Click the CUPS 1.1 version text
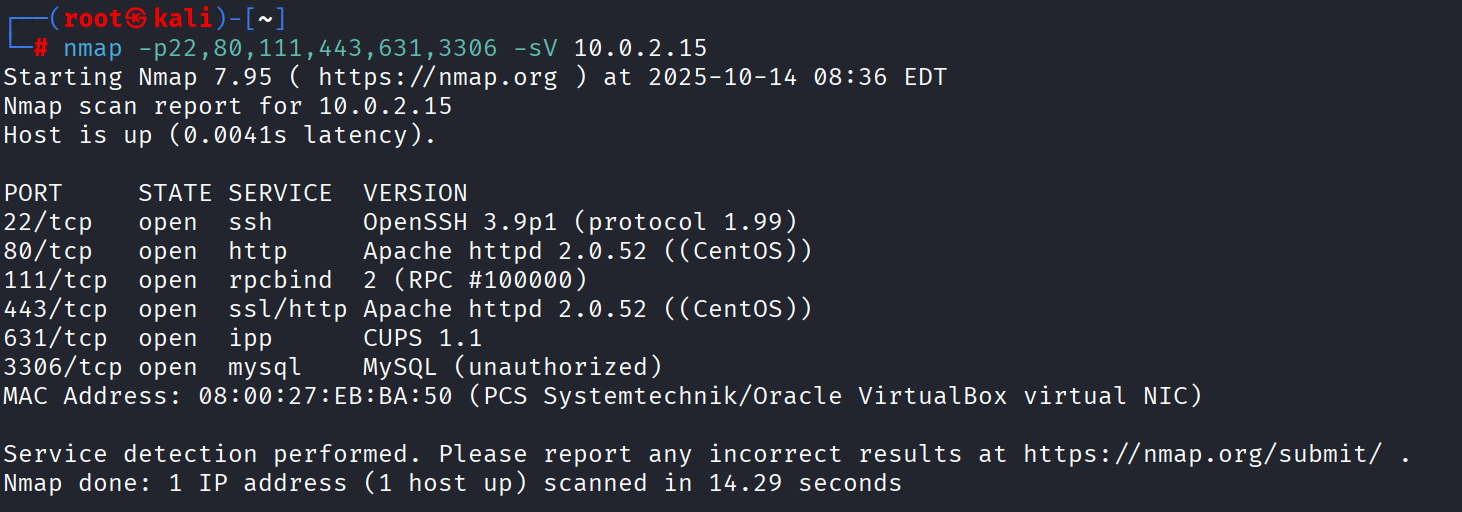The width and height of the screenshot is (1462, 512). coord(422,338)
